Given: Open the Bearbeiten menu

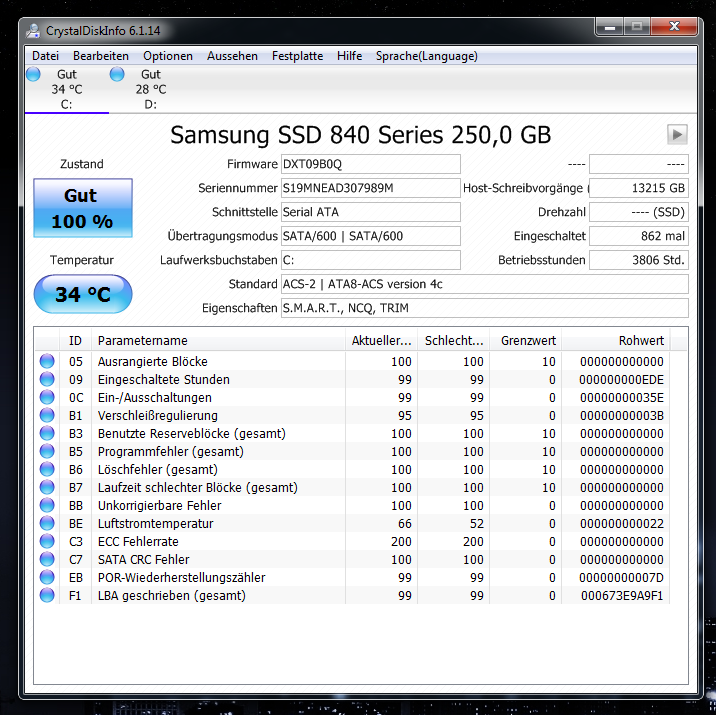Looking at the screenshot, I should [x=101, y=56].
